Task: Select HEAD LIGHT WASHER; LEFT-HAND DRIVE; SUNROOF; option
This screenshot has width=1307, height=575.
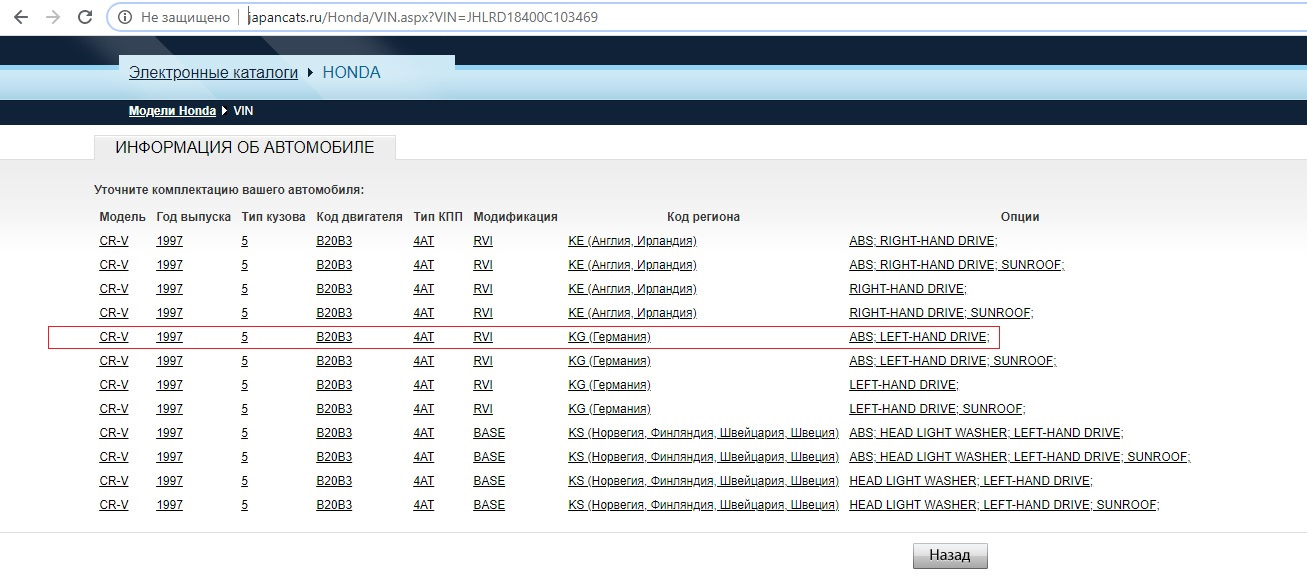Action: coord(1004,505)
